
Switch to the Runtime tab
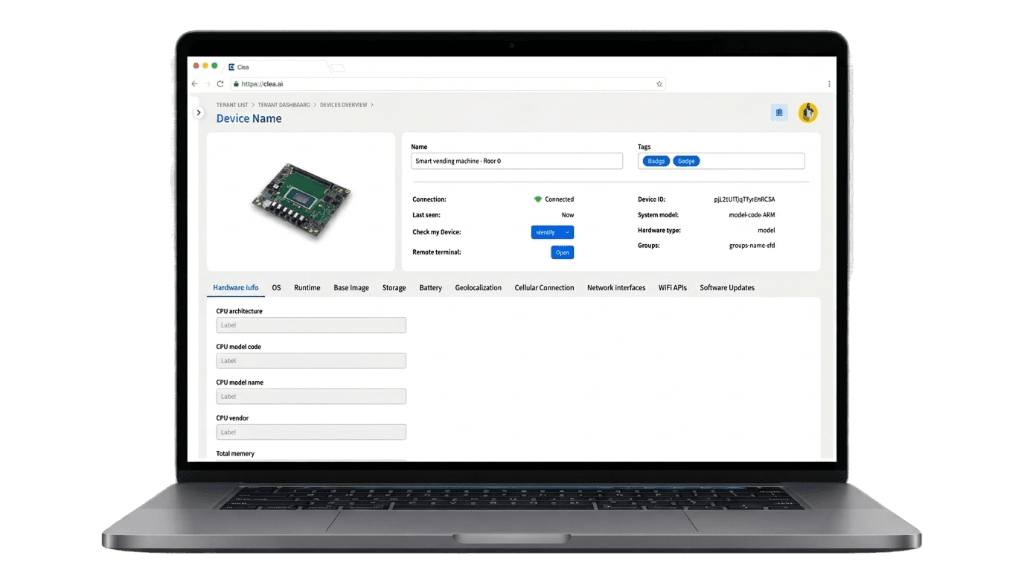tap(307, 287)
